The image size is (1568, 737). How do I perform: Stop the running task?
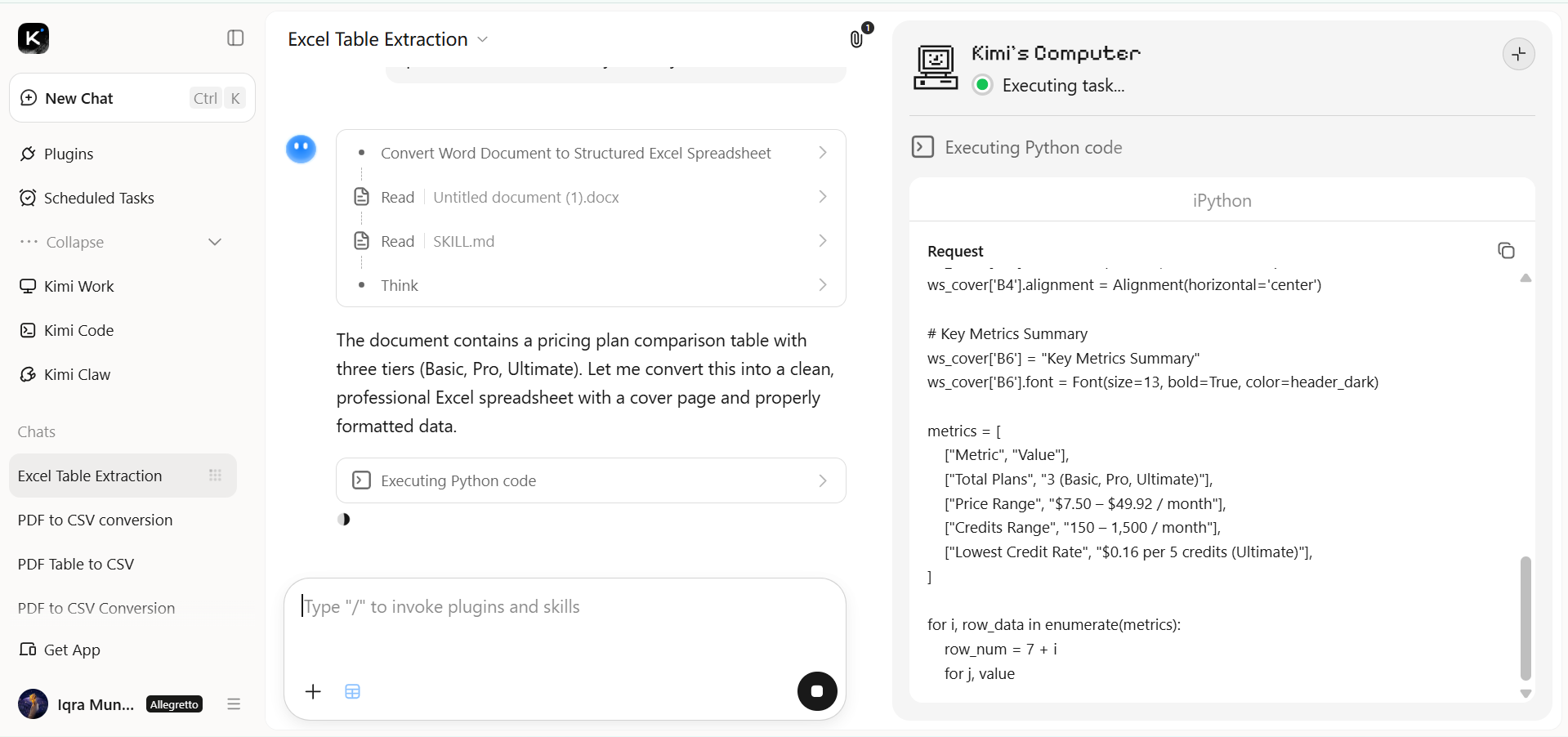[x=817, y=691]
